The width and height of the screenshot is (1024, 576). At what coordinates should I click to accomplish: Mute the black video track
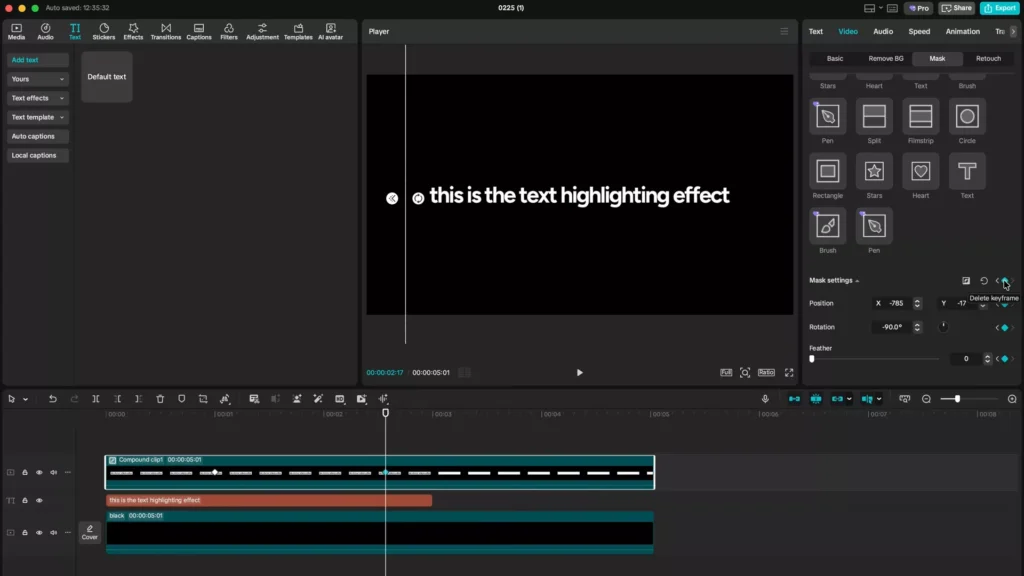[x=53, y=533]
